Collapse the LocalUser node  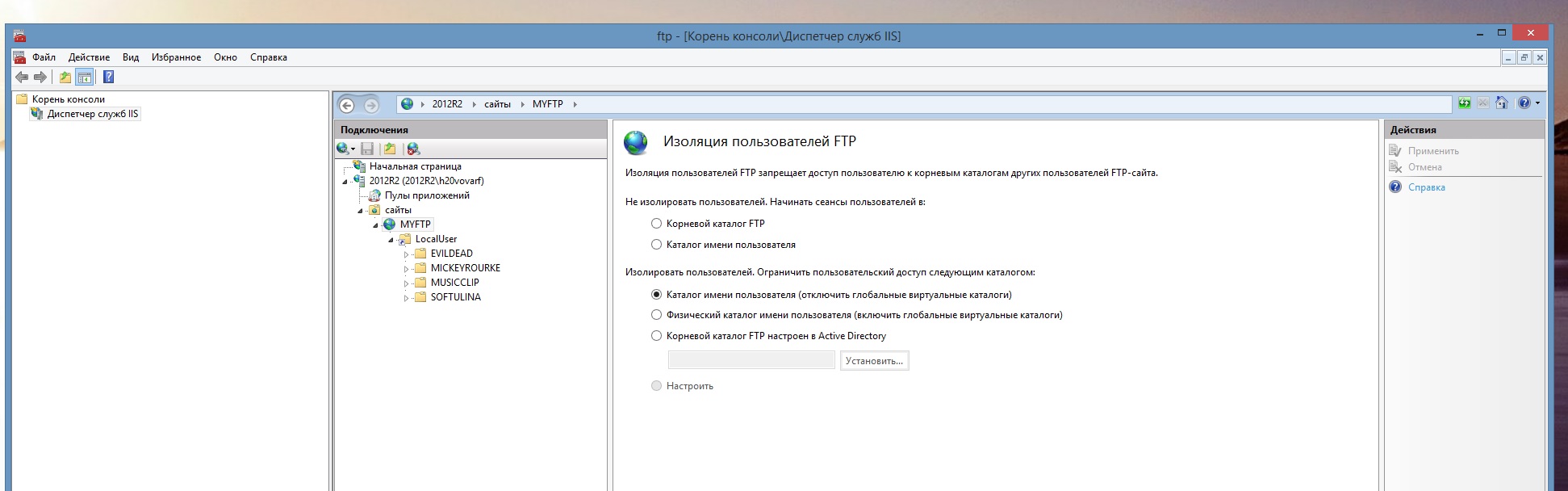pyautogui.click(x=391, y=240)
